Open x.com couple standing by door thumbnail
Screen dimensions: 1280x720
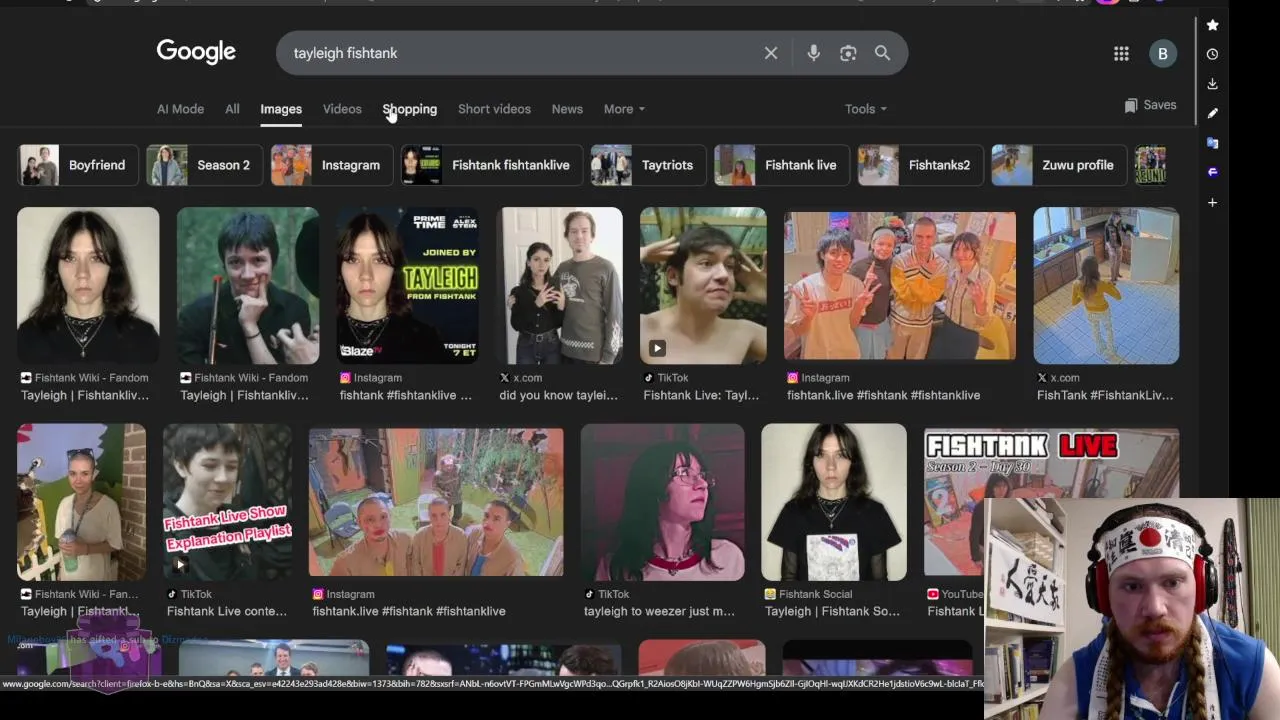click(560, 285)
